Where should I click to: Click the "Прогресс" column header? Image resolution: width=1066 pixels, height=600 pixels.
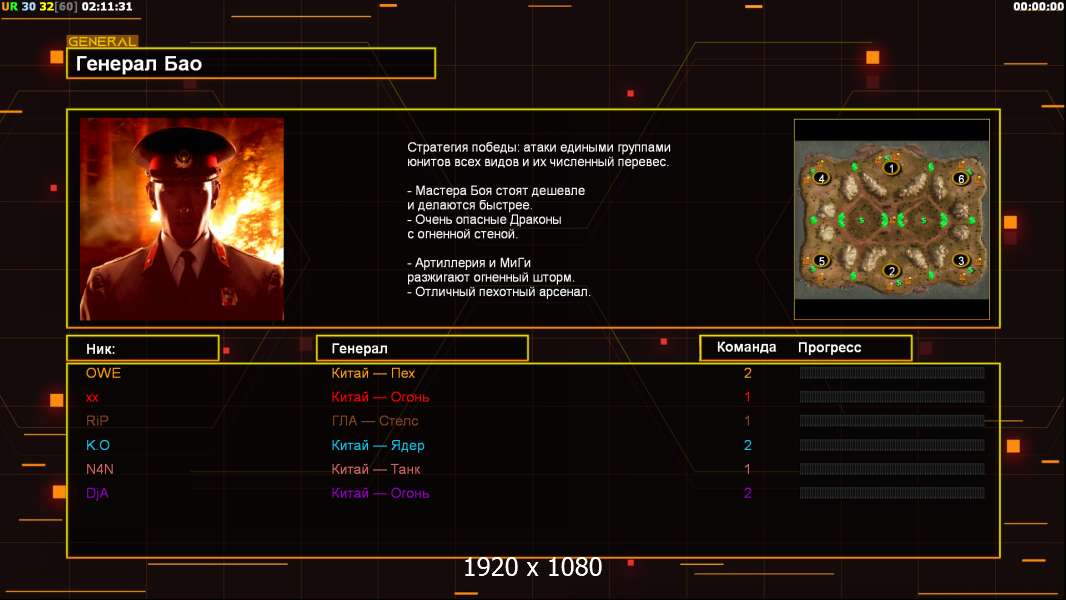829,347
